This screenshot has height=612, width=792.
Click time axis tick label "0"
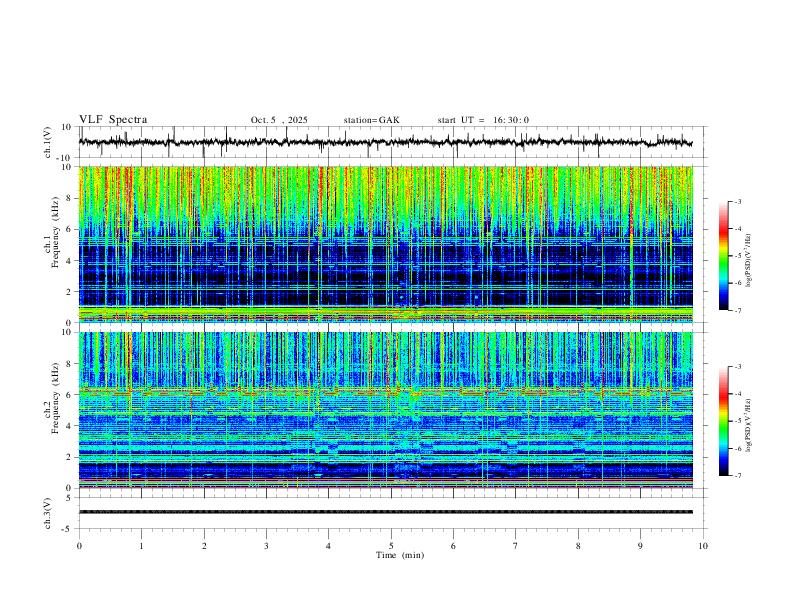(x=79, y=546)
